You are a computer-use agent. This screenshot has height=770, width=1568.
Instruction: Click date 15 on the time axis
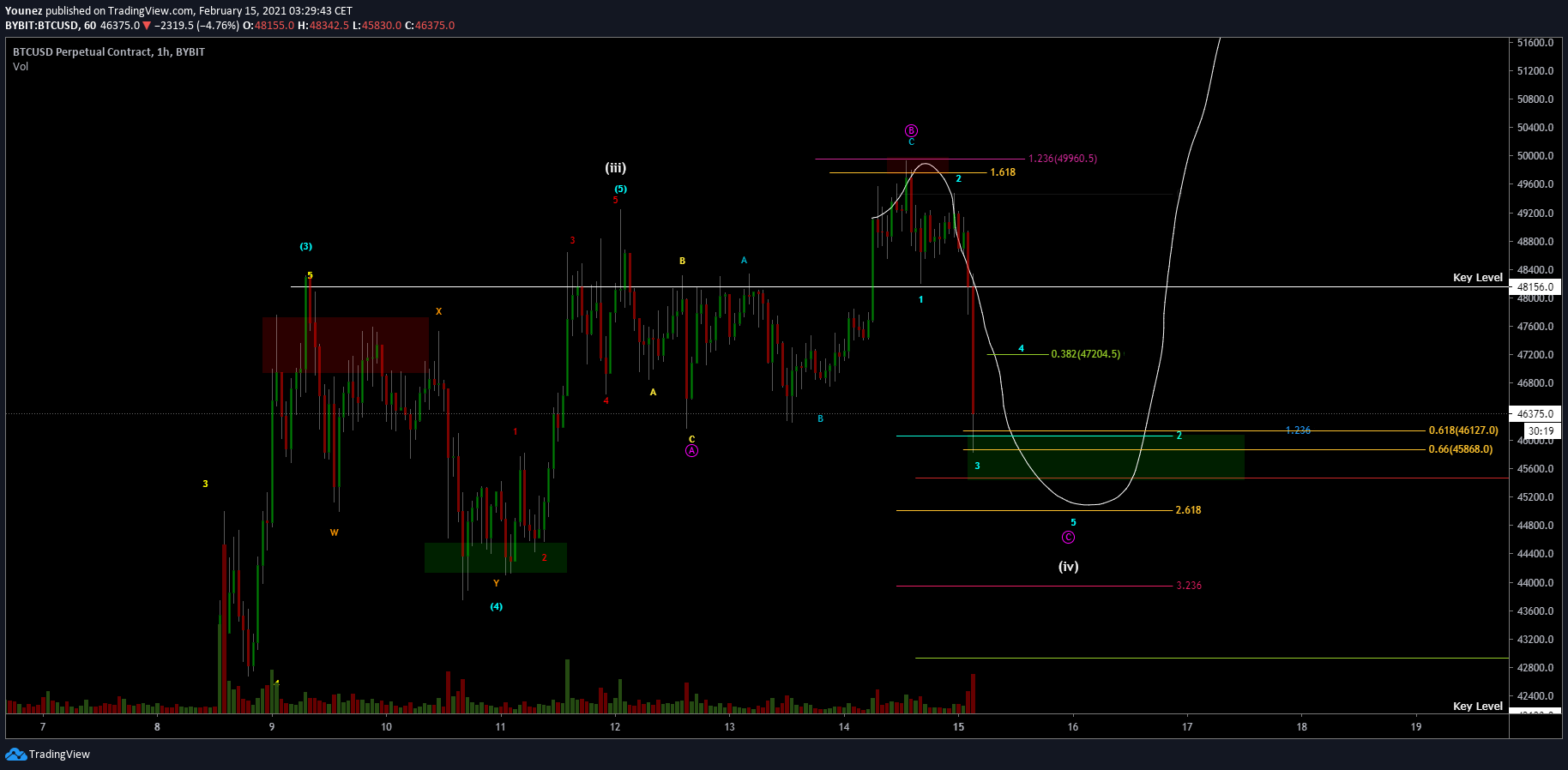(x=958, y=727)
